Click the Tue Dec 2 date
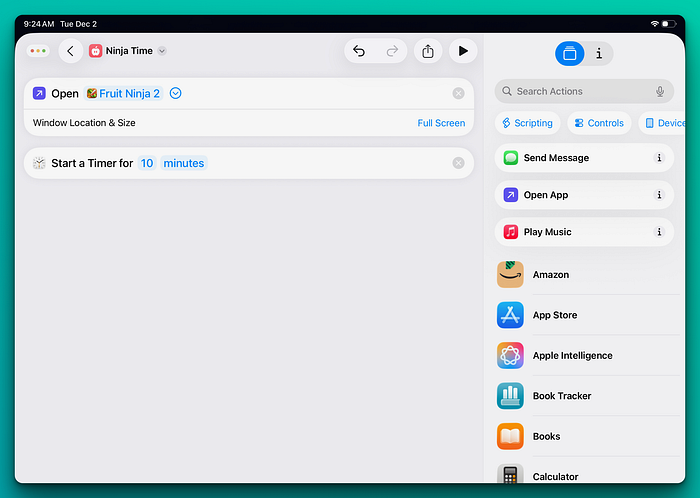Screen dimensions: 700x498 click(x=79, y=24)
